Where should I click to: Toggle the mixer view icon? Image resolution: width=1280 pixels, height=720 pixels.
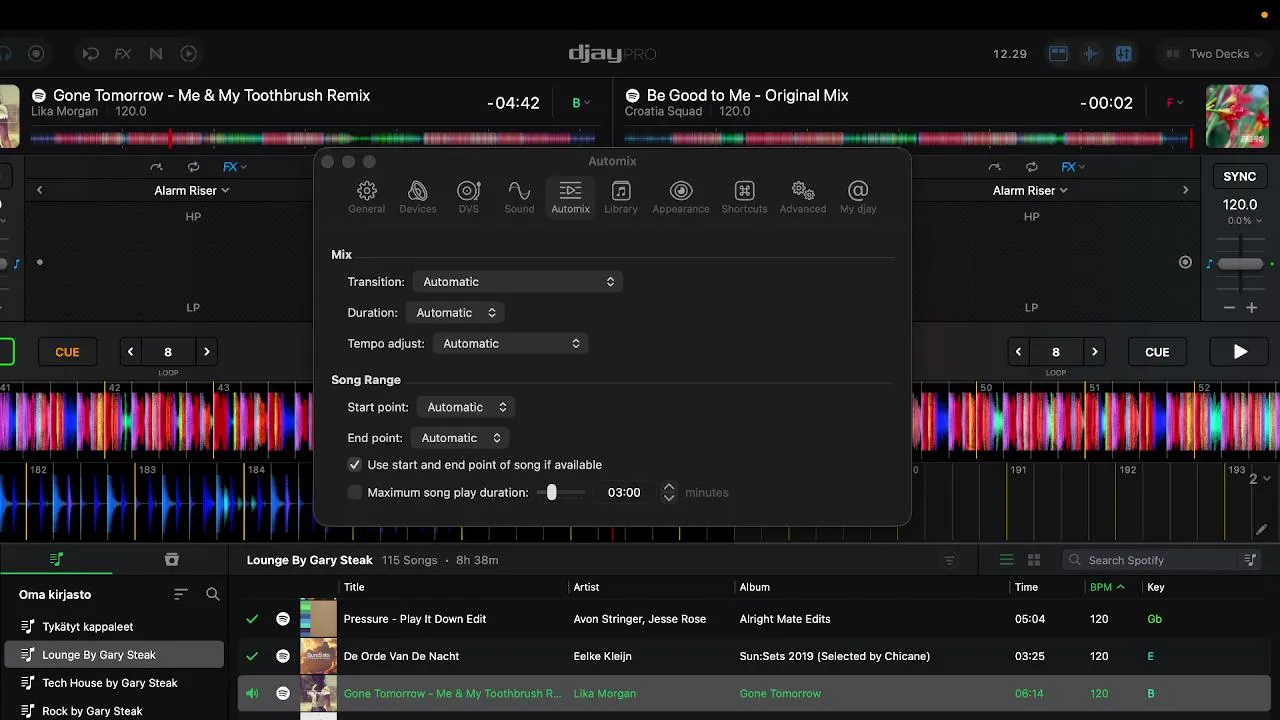point(1123,54)
